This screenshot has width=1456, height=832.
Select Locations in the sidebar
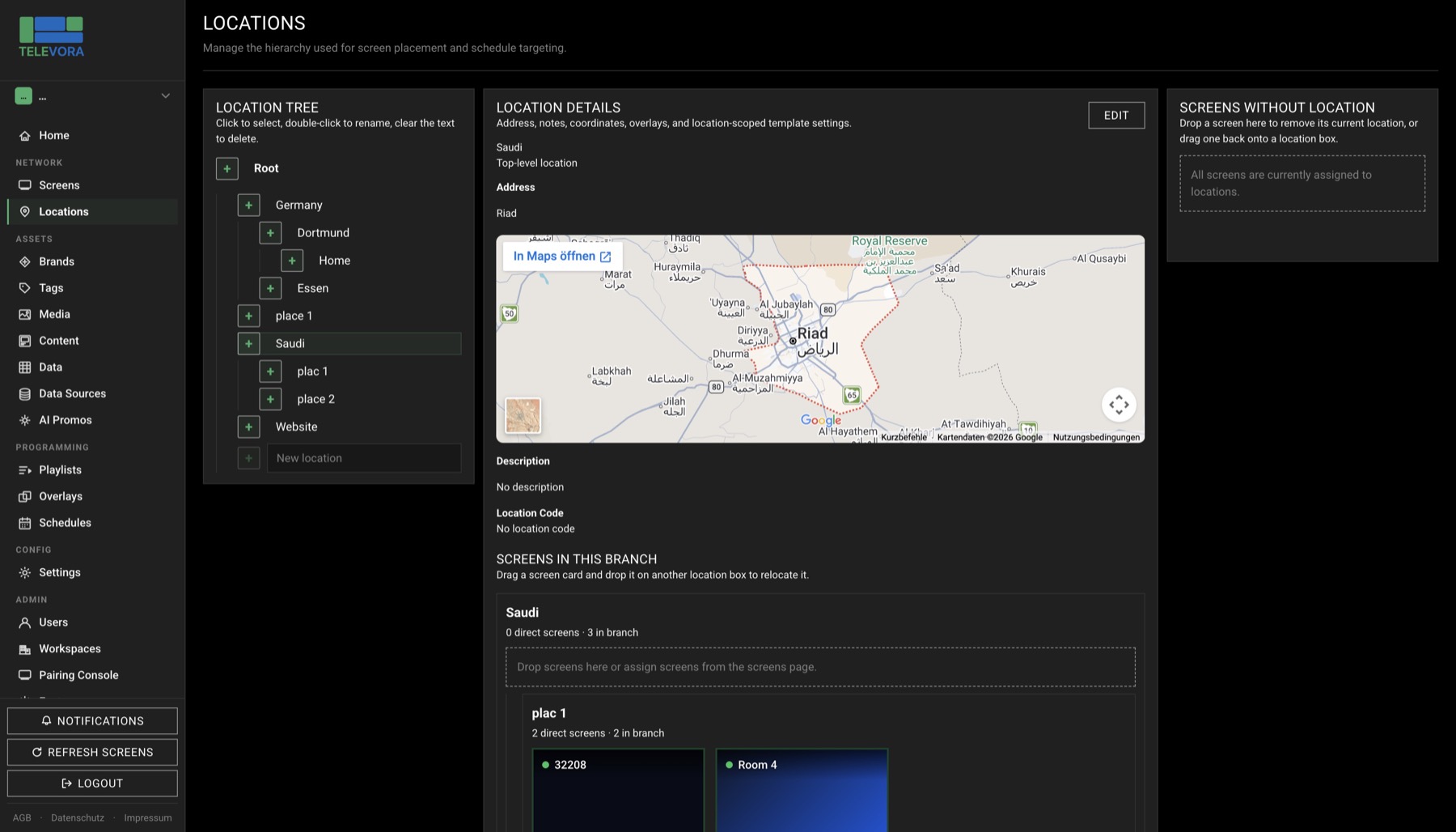(x=92, y=211)
